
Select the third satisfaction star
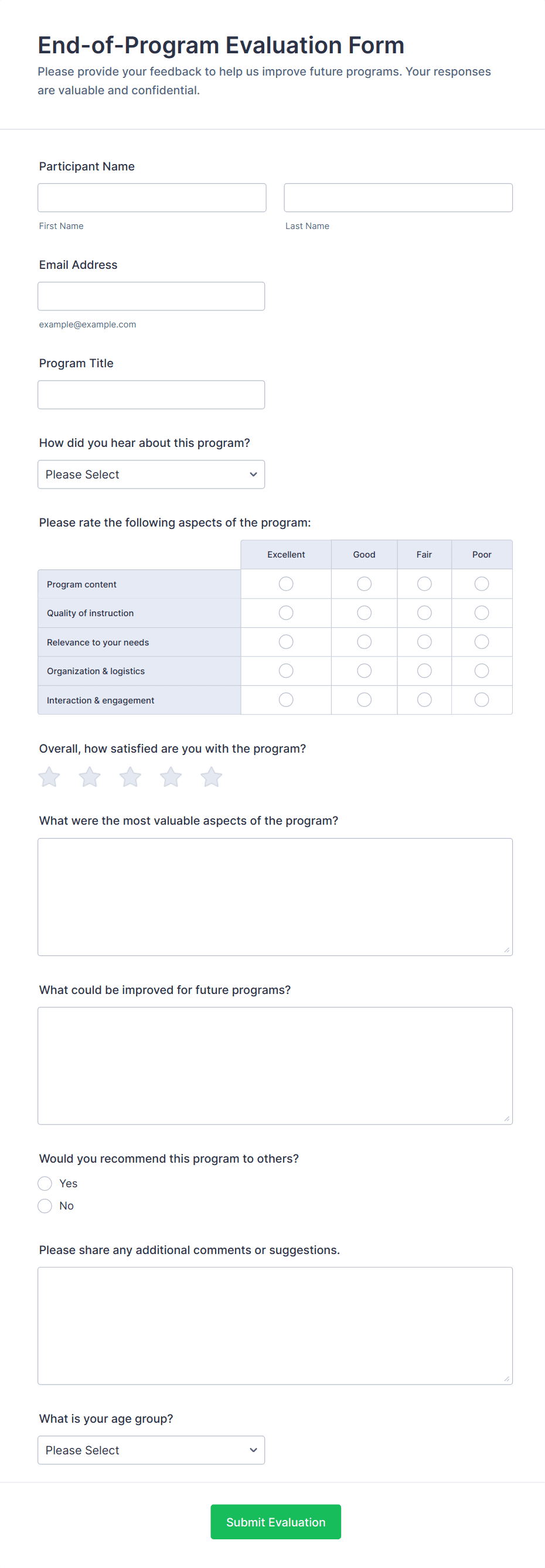click(x=130, y=777)
